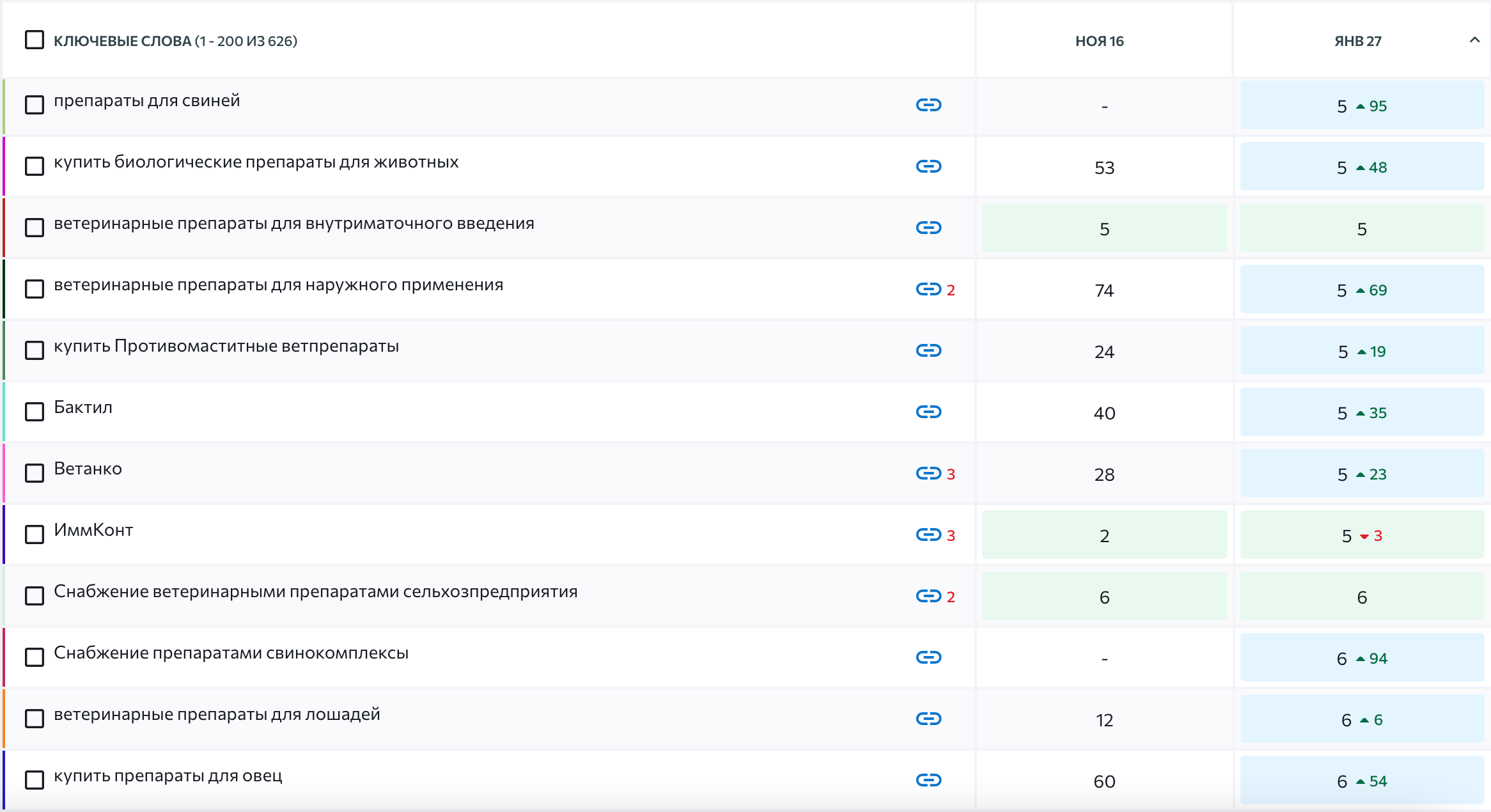
Task: Toggle sort chevron on ЯНВ 27 column
Action: [x=1474, y=40]
